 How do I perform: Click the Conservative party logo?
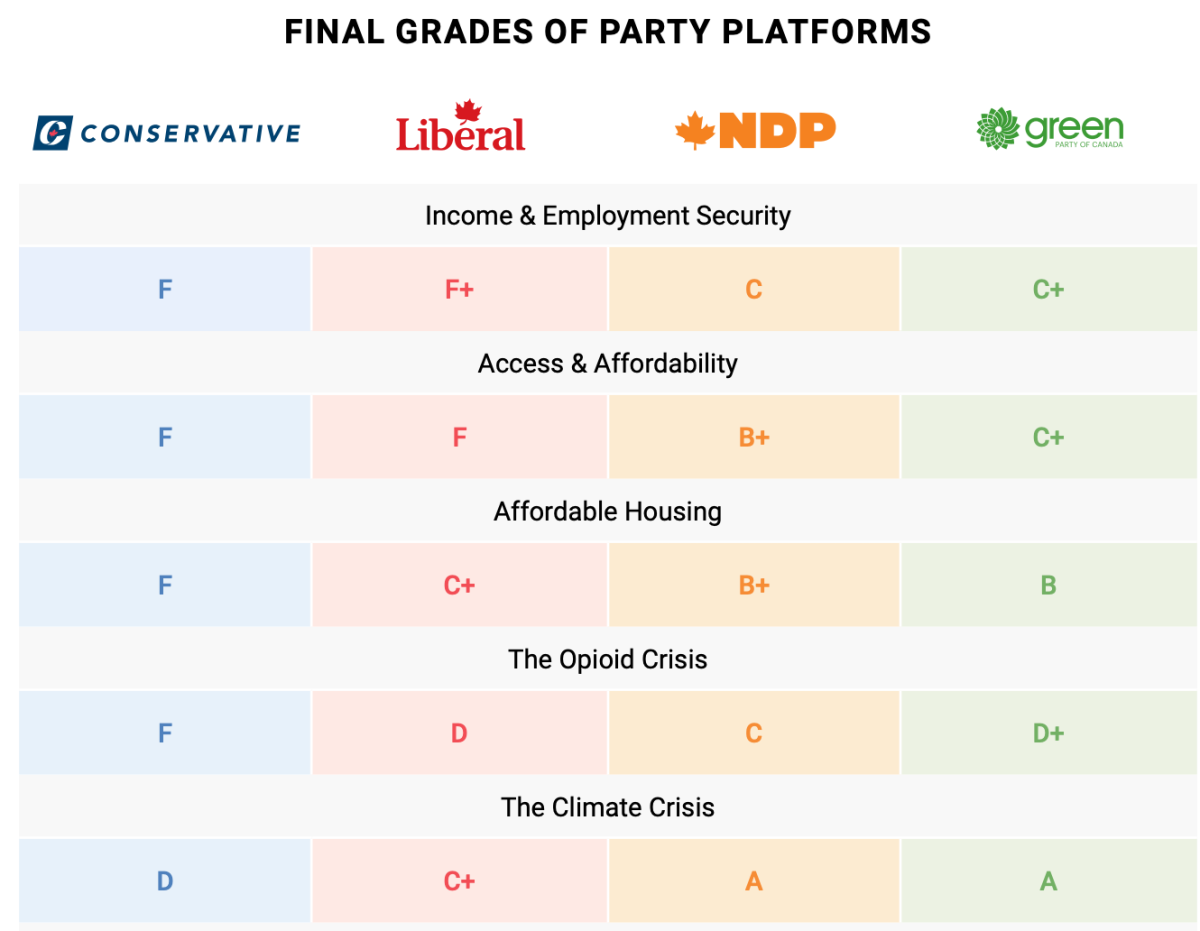(x=166, y=132)
